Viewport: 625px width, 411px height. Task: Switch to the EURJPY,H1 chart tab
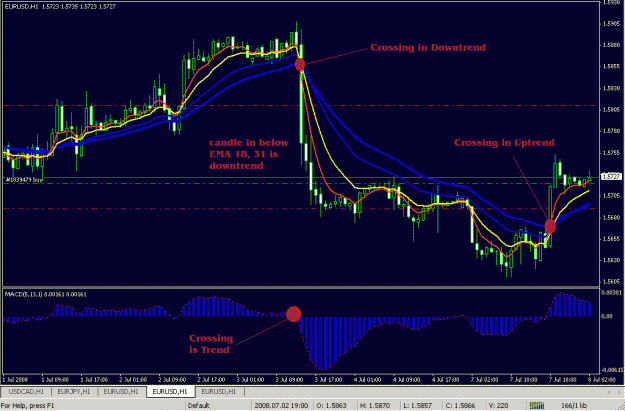point(74,392)
